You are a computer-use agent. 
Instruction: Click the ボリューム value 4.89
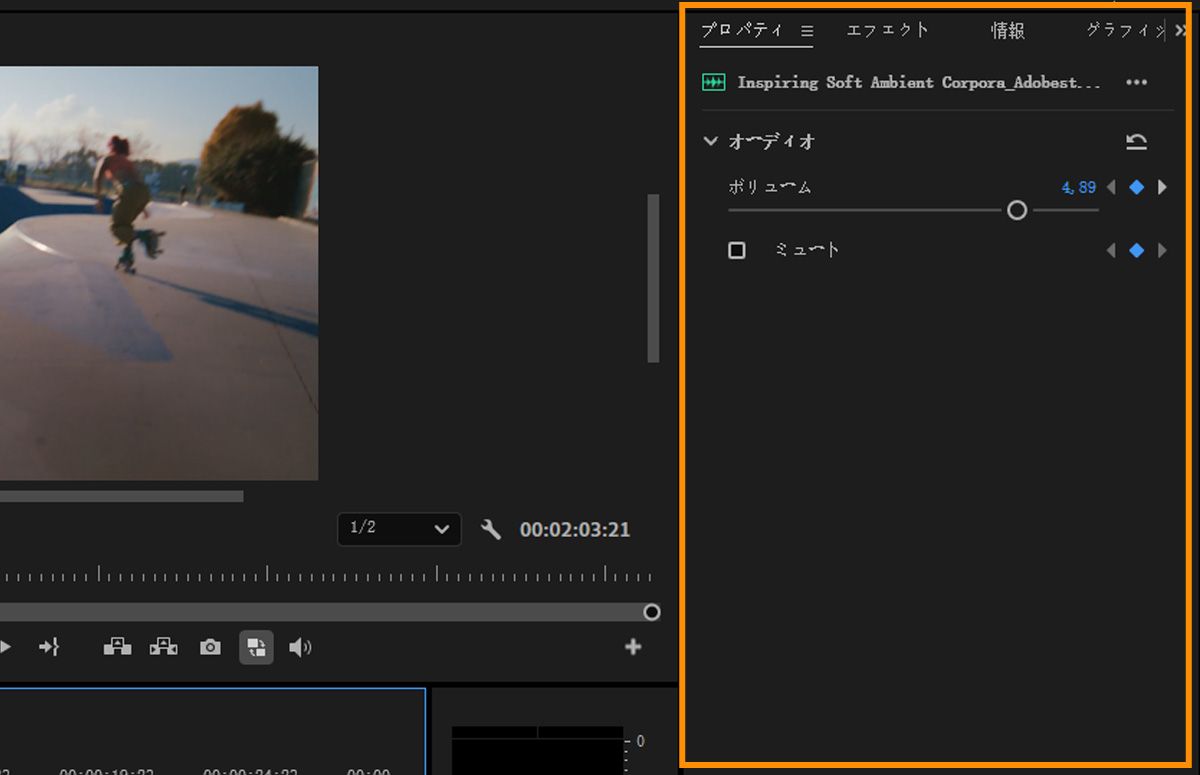[1078, 187]
